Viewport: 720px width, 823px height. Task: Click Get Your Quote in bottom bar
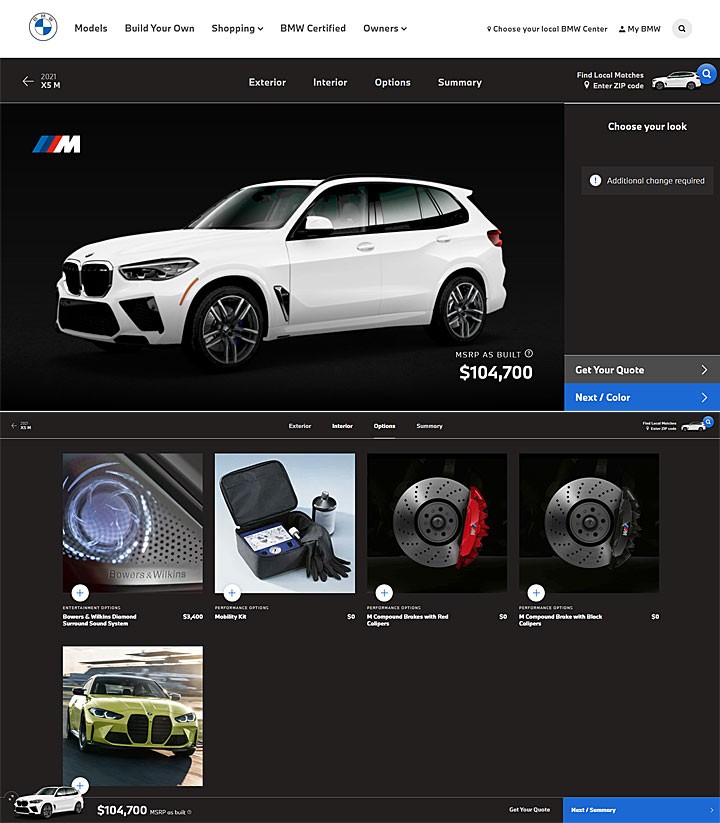coord(530,809)
